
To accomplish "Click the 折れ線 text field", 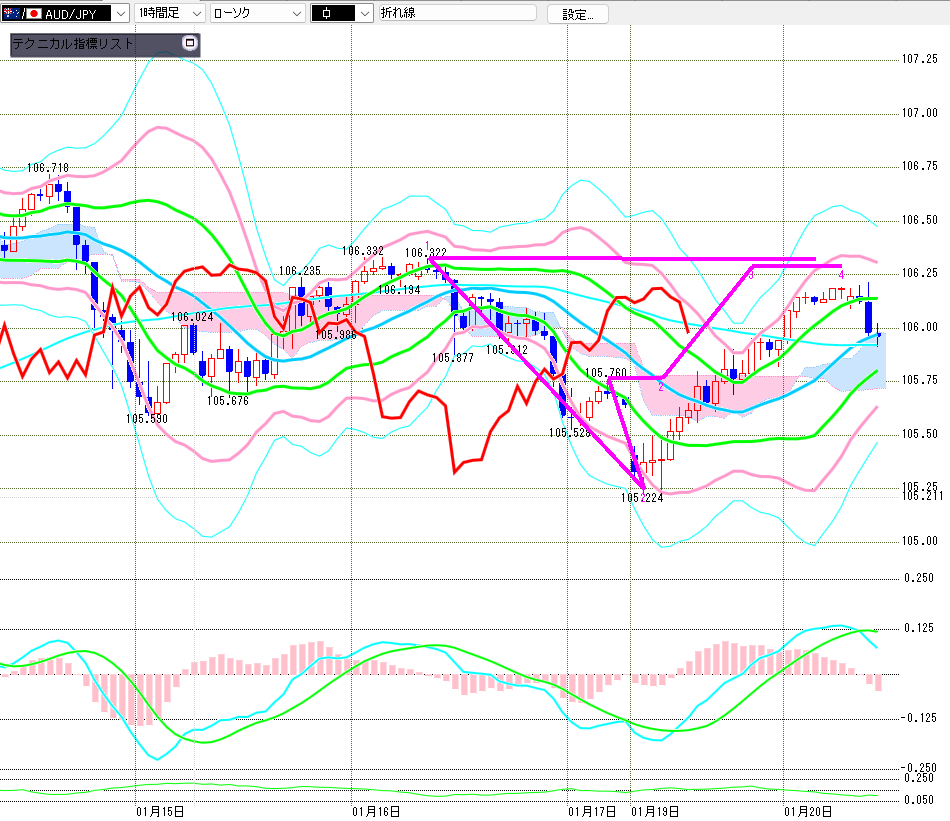I will [456, 13].
